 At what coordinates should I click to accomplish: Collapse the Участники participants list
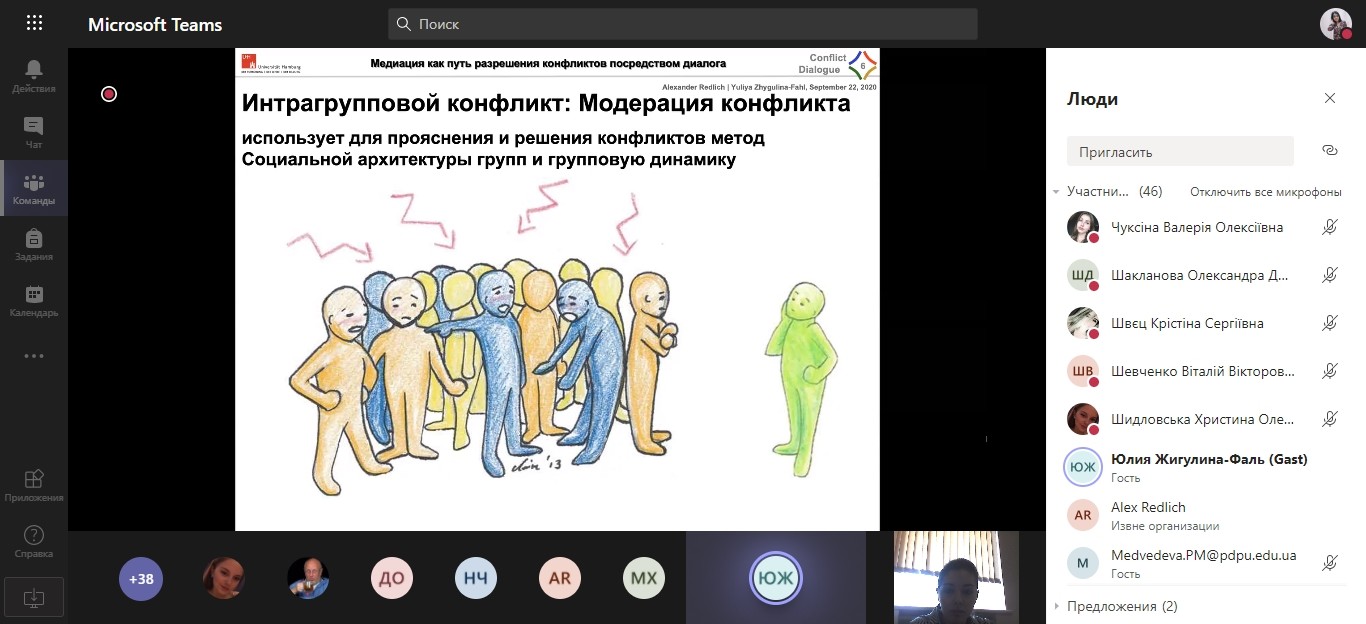(1056, 191)
